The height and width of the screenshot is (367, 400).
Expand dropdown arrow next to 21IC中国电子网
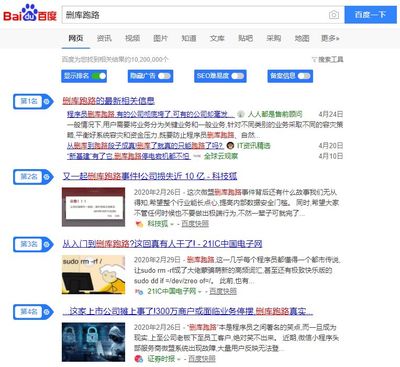pyautogui.click(x=200, y=292)
